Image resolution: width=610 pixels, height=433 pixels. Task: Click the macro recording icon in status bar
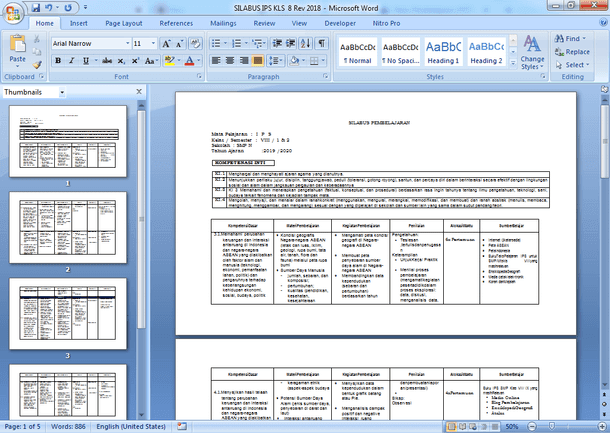[x=182, y=426]
